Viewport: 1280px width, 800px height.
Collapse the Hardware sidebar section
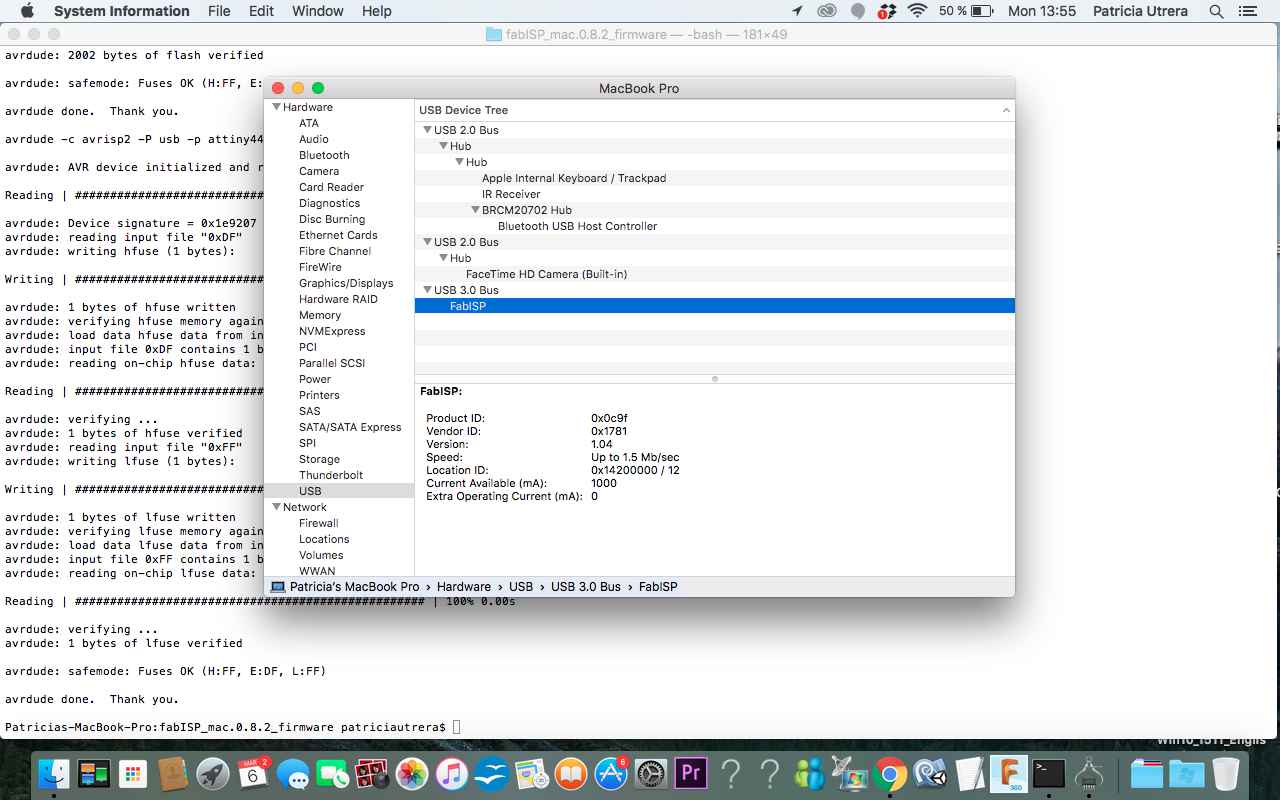[276, 107]
